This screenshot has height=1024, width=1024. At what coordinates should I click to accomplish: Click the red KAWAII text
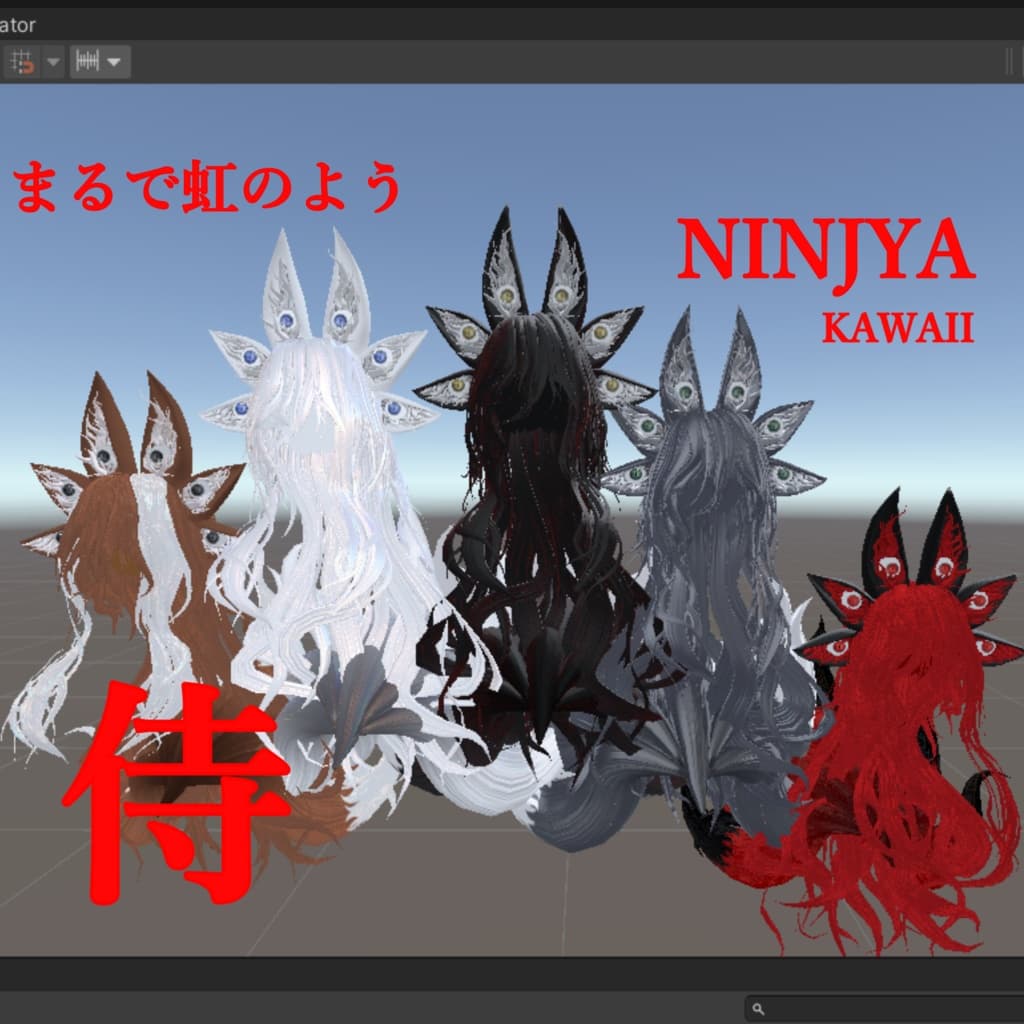898,328
